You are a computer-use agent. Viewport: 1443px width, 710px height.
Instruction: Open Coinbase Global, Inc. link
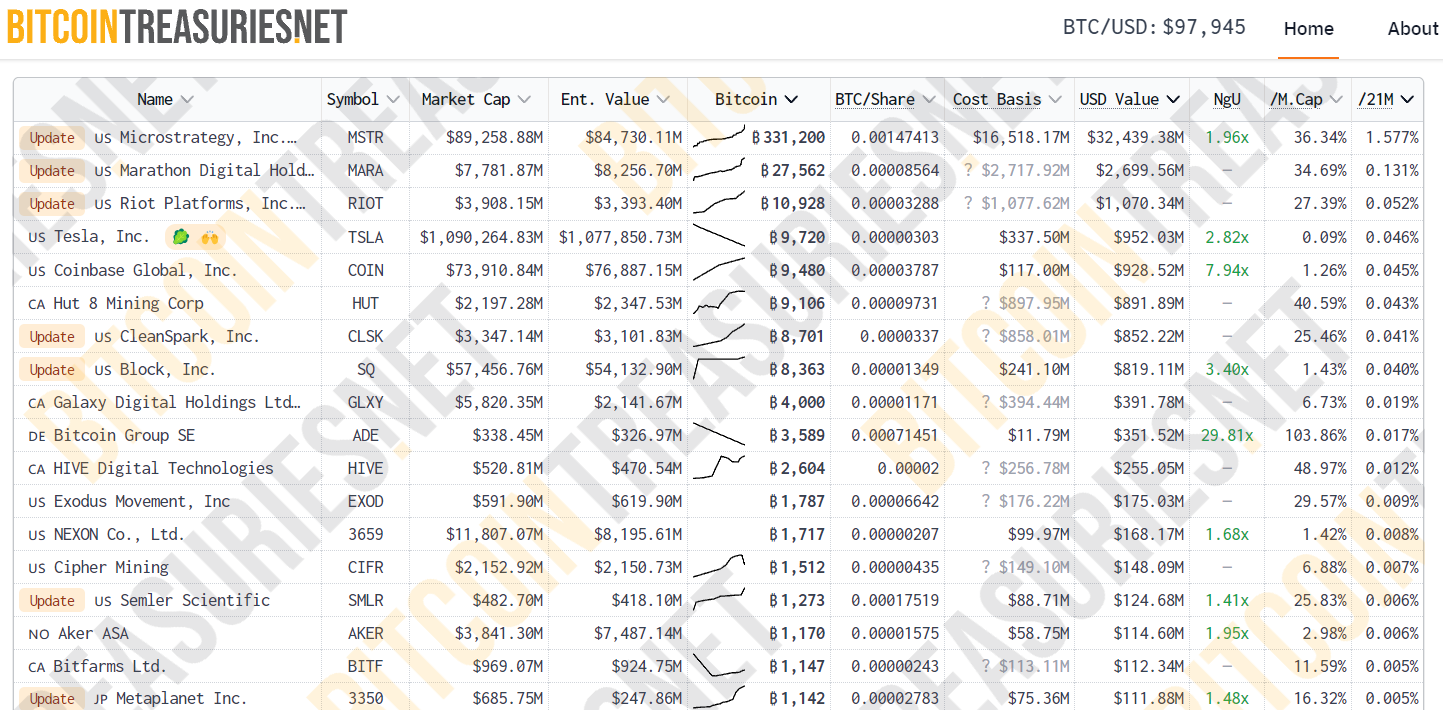pyautogui.click(x=146, y=270)
